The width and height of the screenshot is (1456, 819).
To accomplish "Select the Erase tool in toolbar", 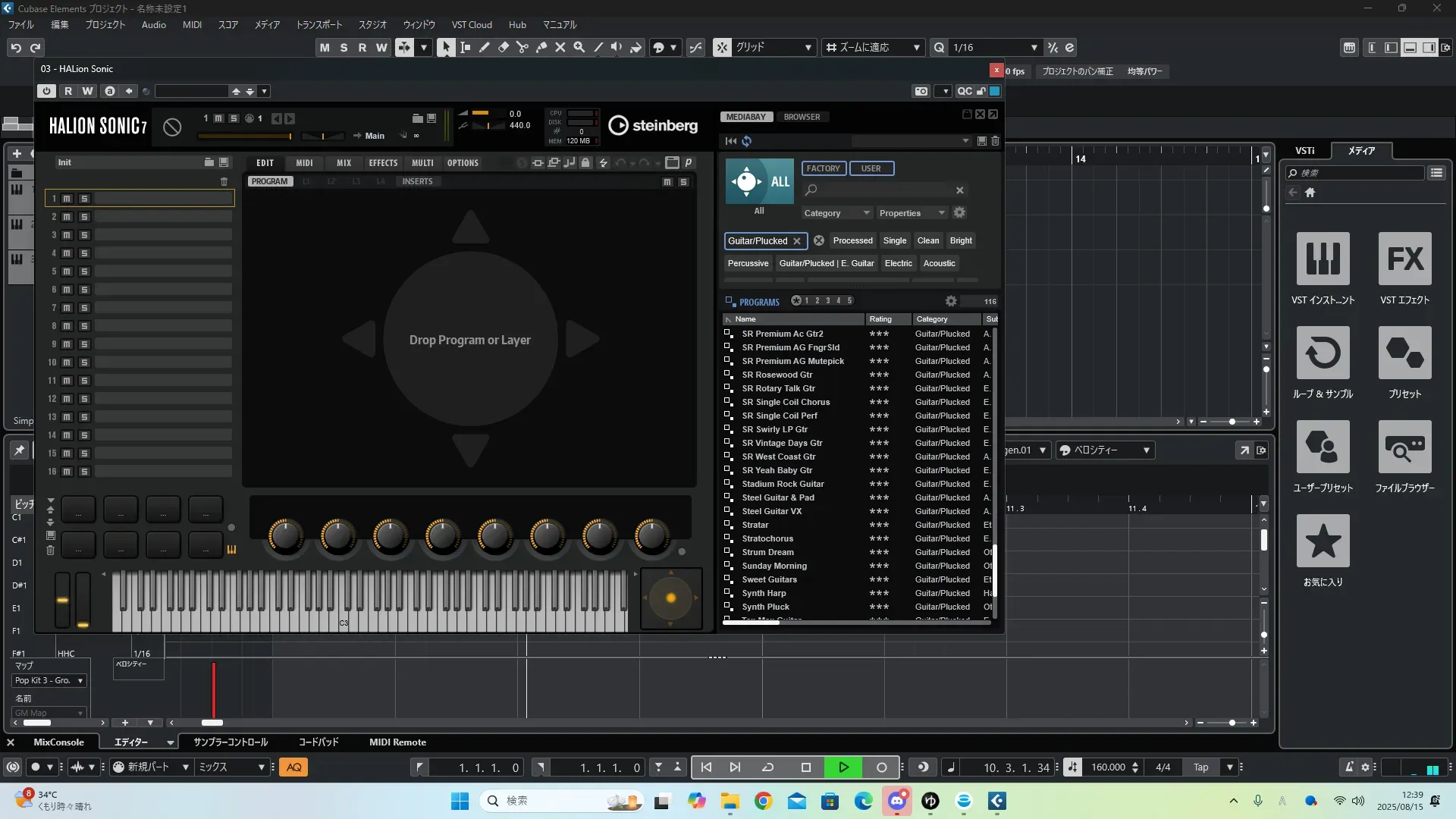I will [504, 47].
